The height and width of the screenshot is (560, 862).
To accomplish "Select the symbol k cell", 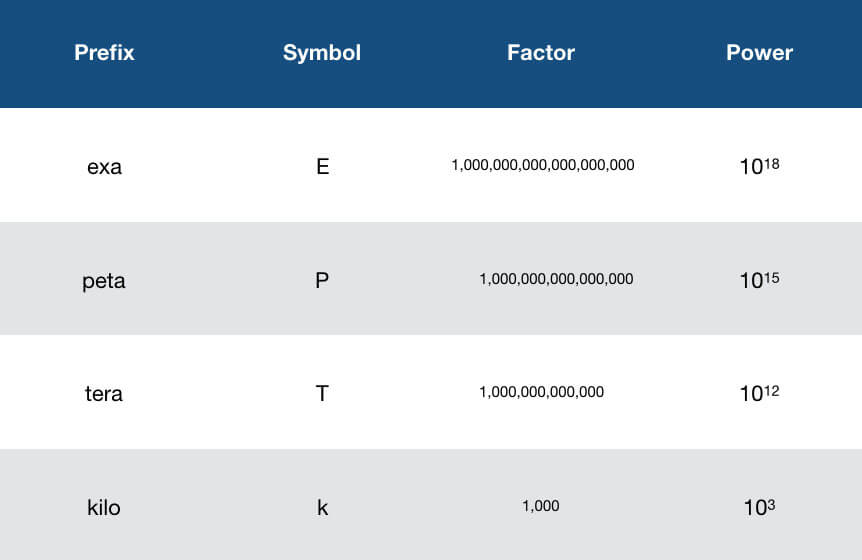I will click(x=322, y=508).
